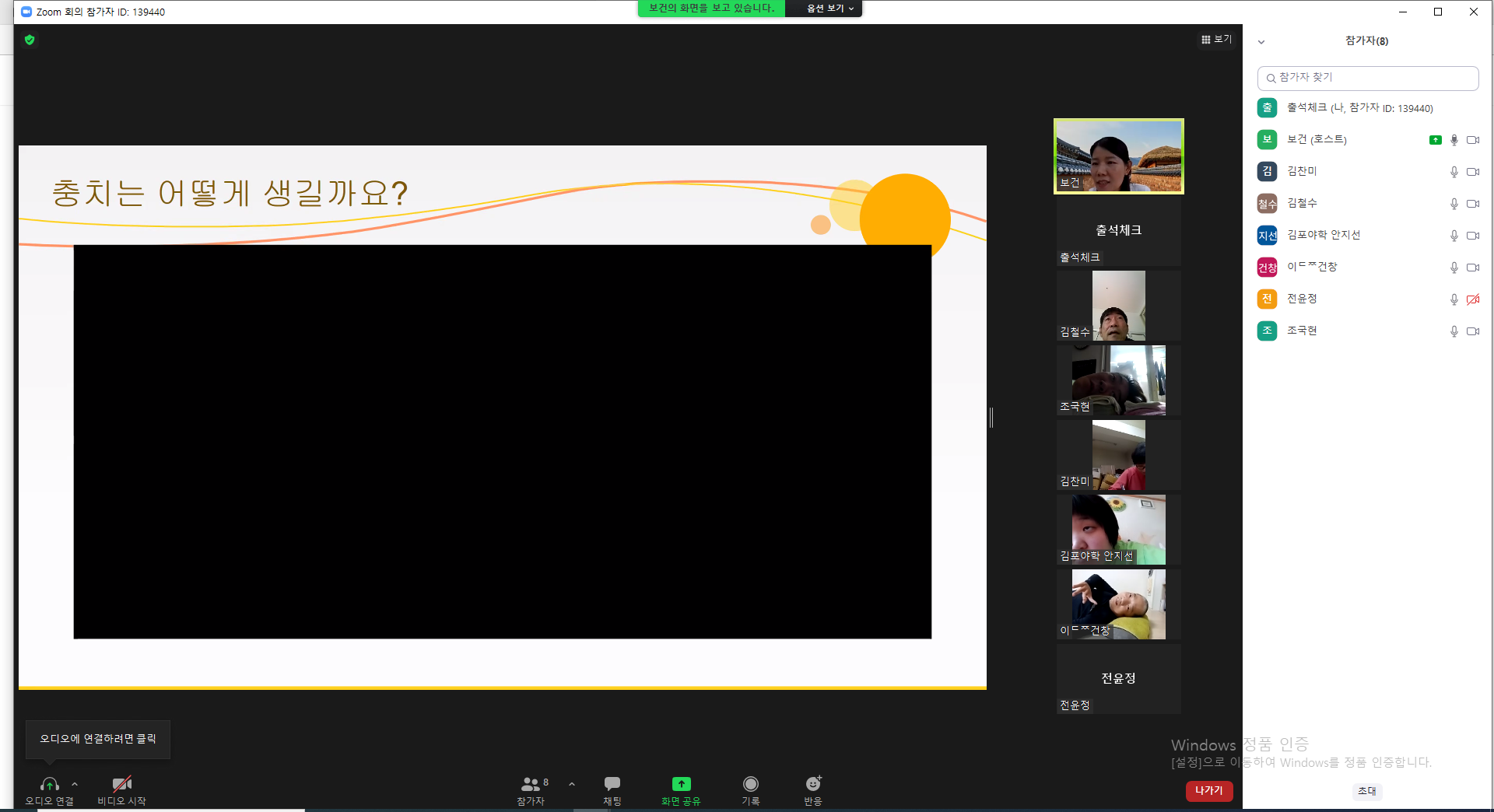Screen dimensions: 1494x812
Task: Click camera icon for 김철수
Action: 1473,204
